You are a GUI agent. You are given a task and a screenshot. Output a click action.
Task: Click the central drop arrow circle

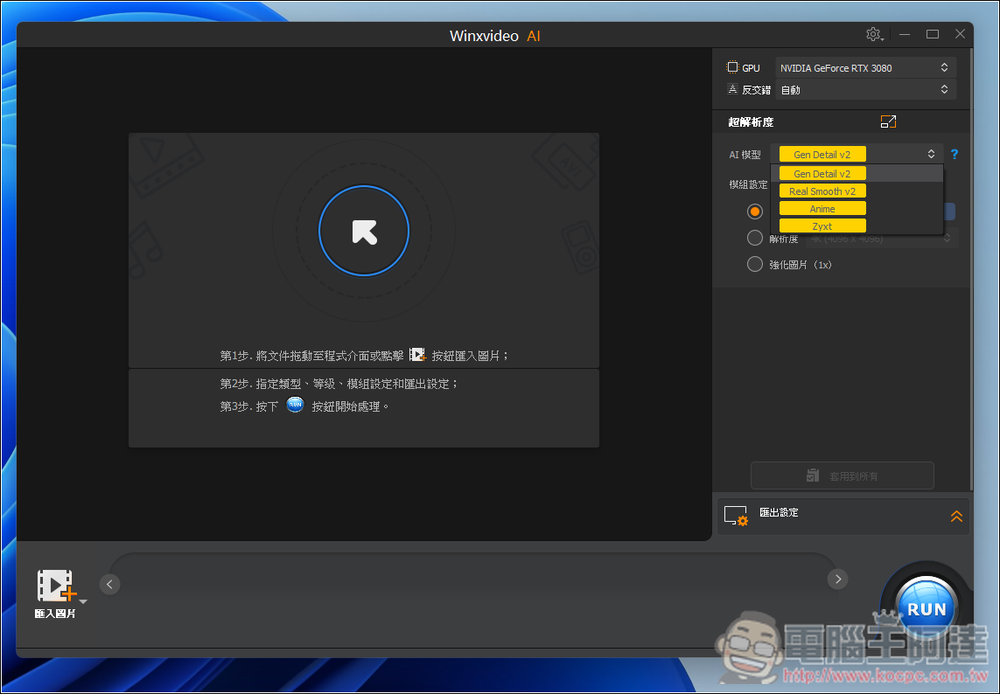click(364, 231)
